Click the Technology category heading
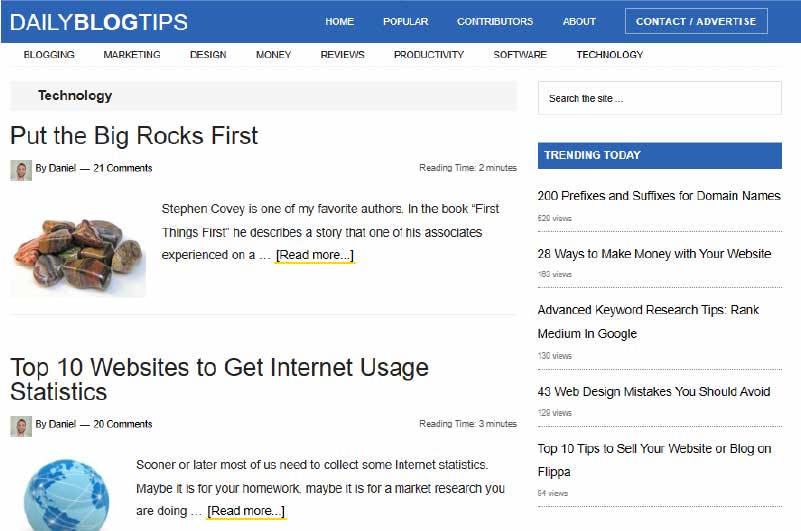This screenshot has width=801, height=531. click(75, 96)
